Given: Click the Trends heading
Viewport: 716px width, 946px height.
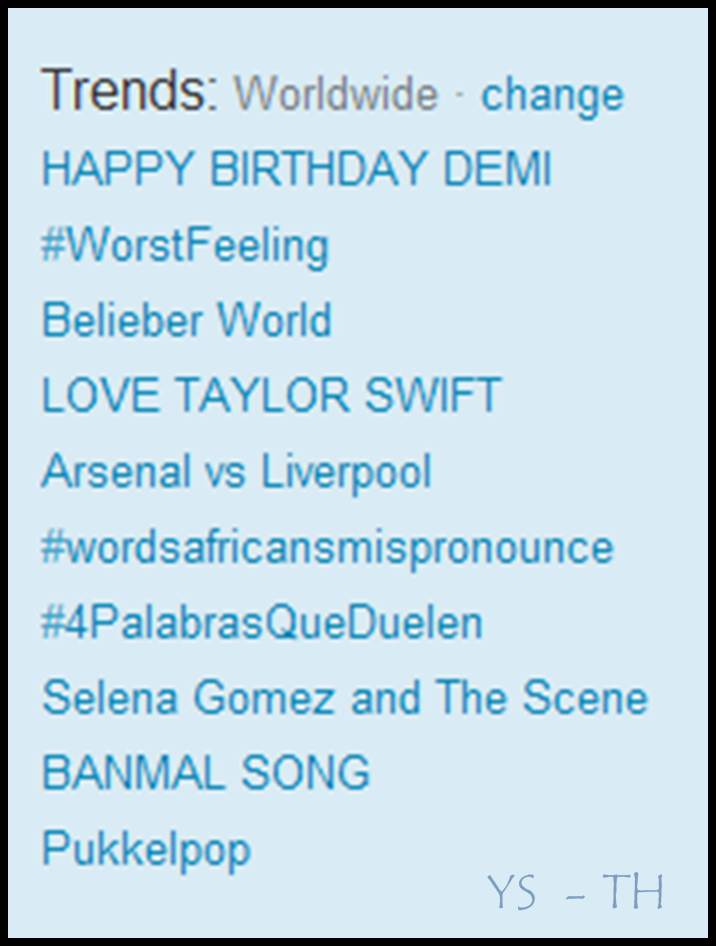Looking at the screenshot, I should click(x=130, y=90).
